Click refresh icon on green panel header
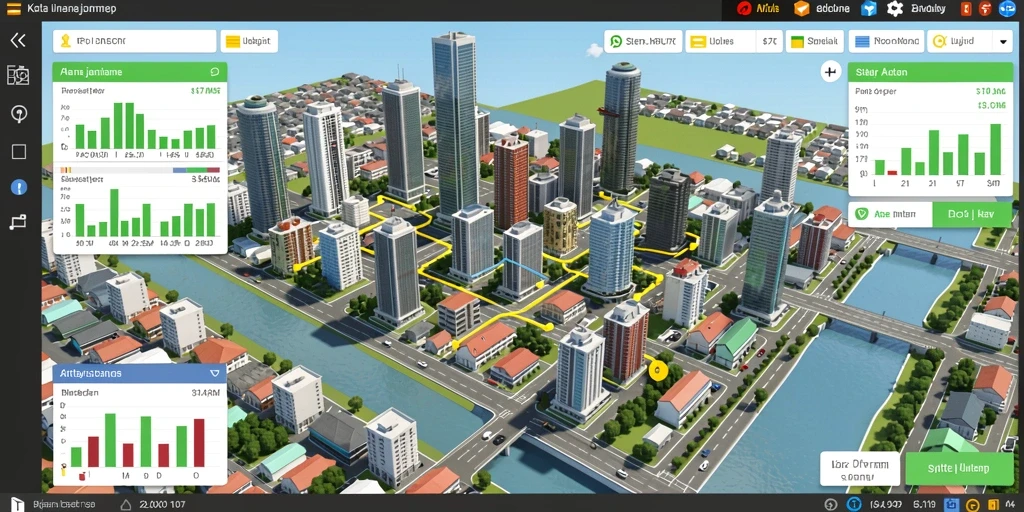This screenshot has height=512, width=1024. (214, 72)
